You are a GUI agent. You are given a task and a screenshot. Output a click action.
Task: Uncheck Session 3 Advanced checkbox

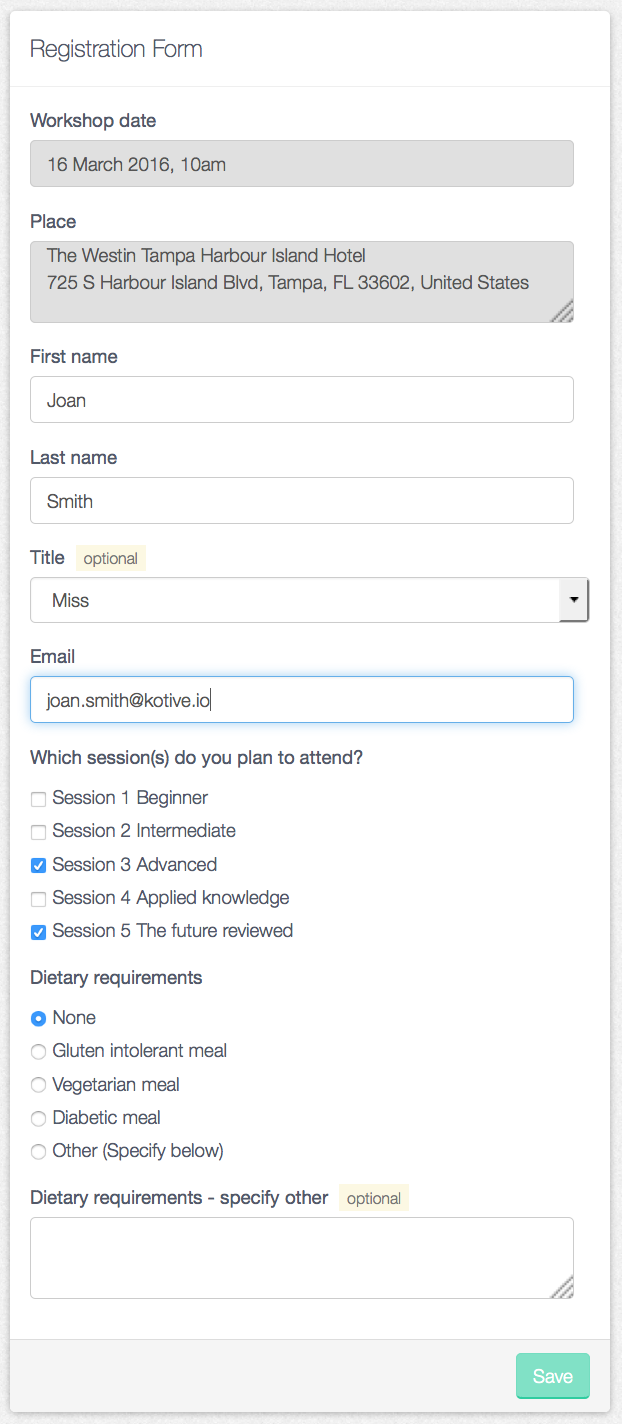click(38, 865)
